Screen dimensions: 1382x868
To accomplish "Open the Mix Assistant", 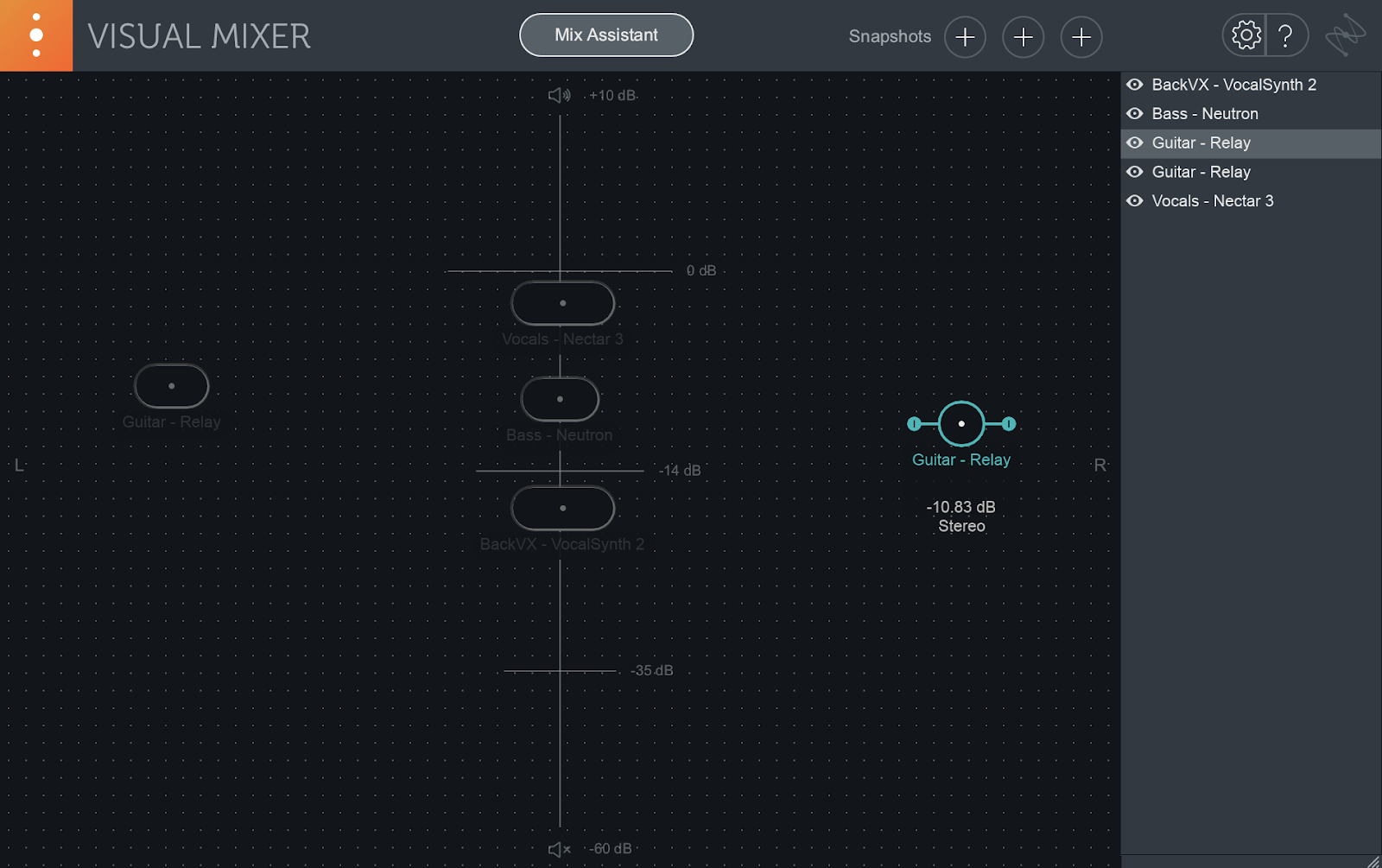I will pos(606,35).
